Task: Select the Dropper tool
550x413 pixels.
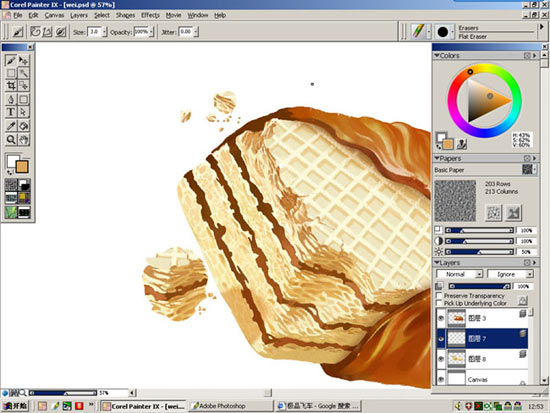Action: pos(11,126)
